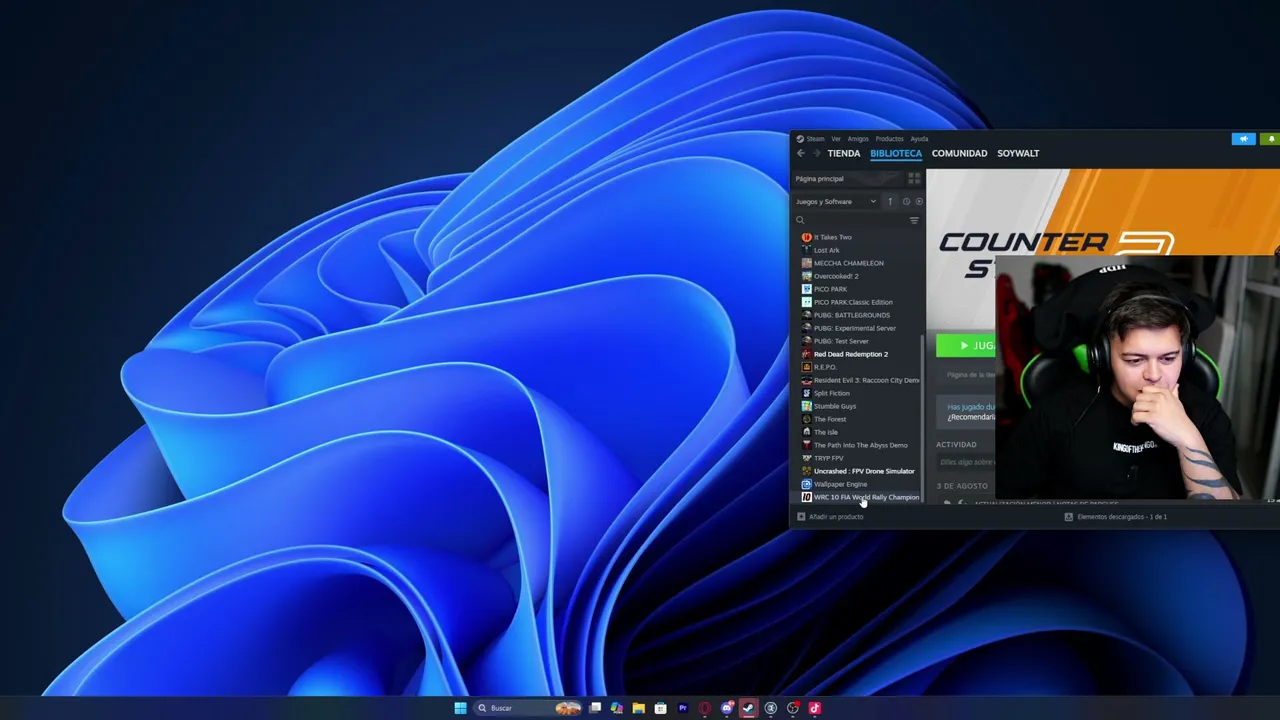The height and width of the screenshot is (720, 1280).
Task: Select Uncrashed : FPV Drone Simulator
Action: tap(864, 471)
